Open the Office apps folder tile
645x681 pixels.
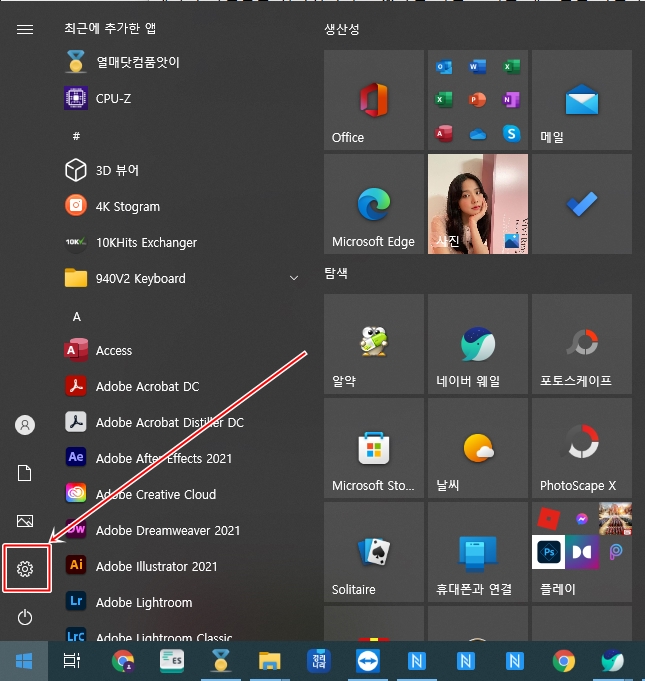[478, 100]
